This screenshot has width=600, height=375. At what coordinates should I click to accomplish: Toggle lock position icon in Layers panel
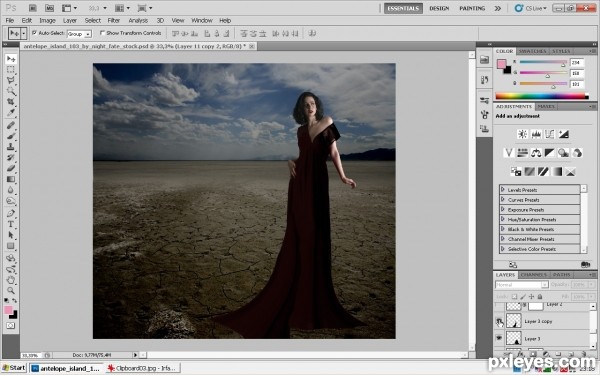click(531, 297)
